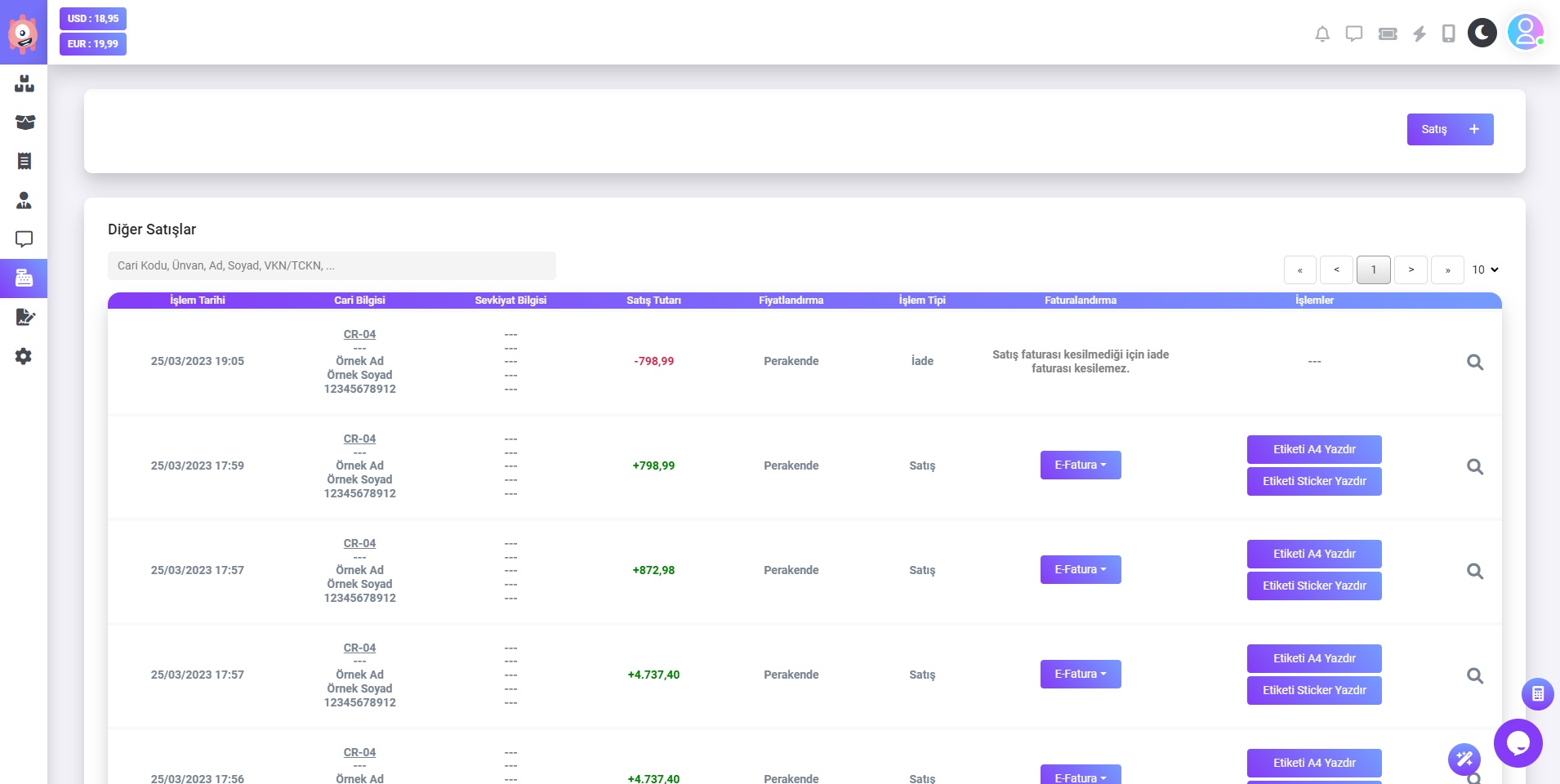Open the floating calculator widget
This screenshot has height=784, width=1560.
point(1537,694)
